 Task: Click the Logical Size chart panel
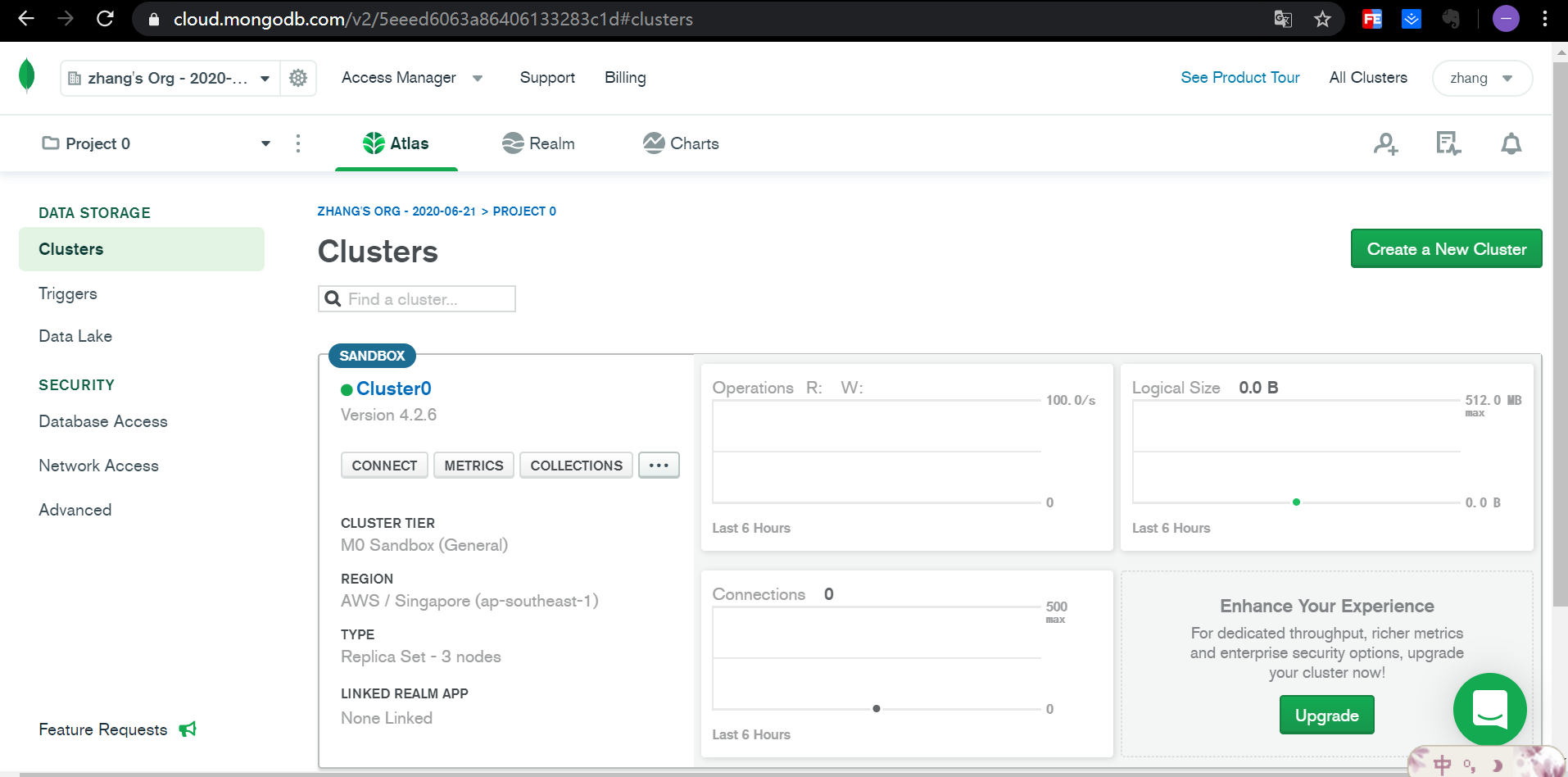point(1327,457)
